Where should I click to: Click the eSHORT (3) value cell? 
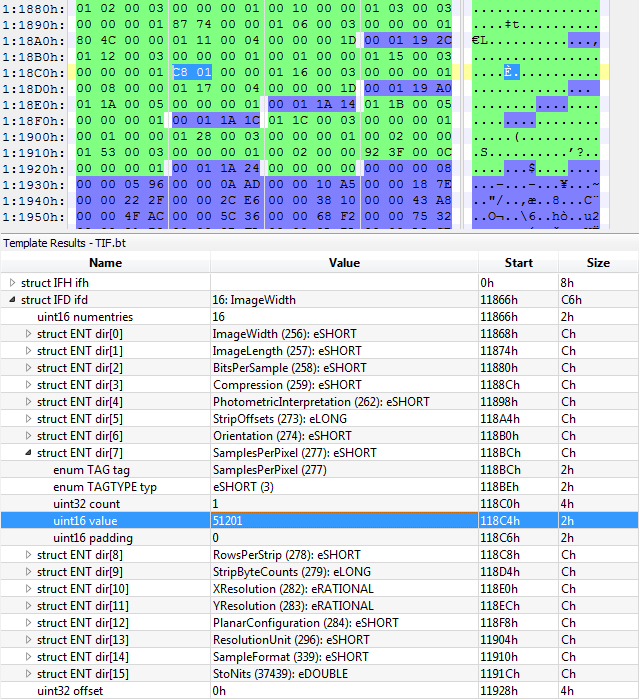pyautogui.click(x=344, y=487)
